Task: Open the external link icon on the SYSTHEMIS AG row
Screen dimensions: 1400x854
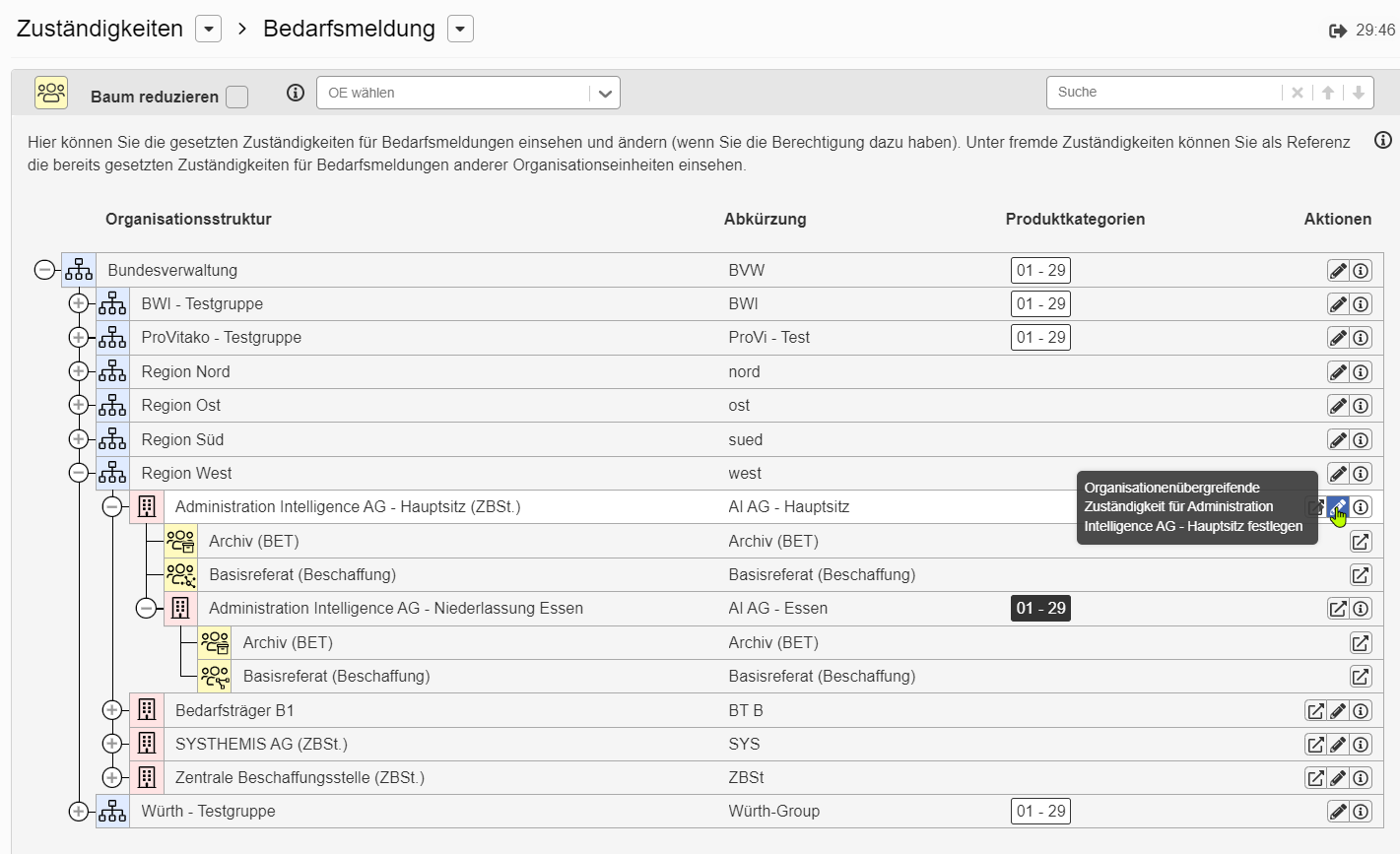Action: (x=1315, y=744)
